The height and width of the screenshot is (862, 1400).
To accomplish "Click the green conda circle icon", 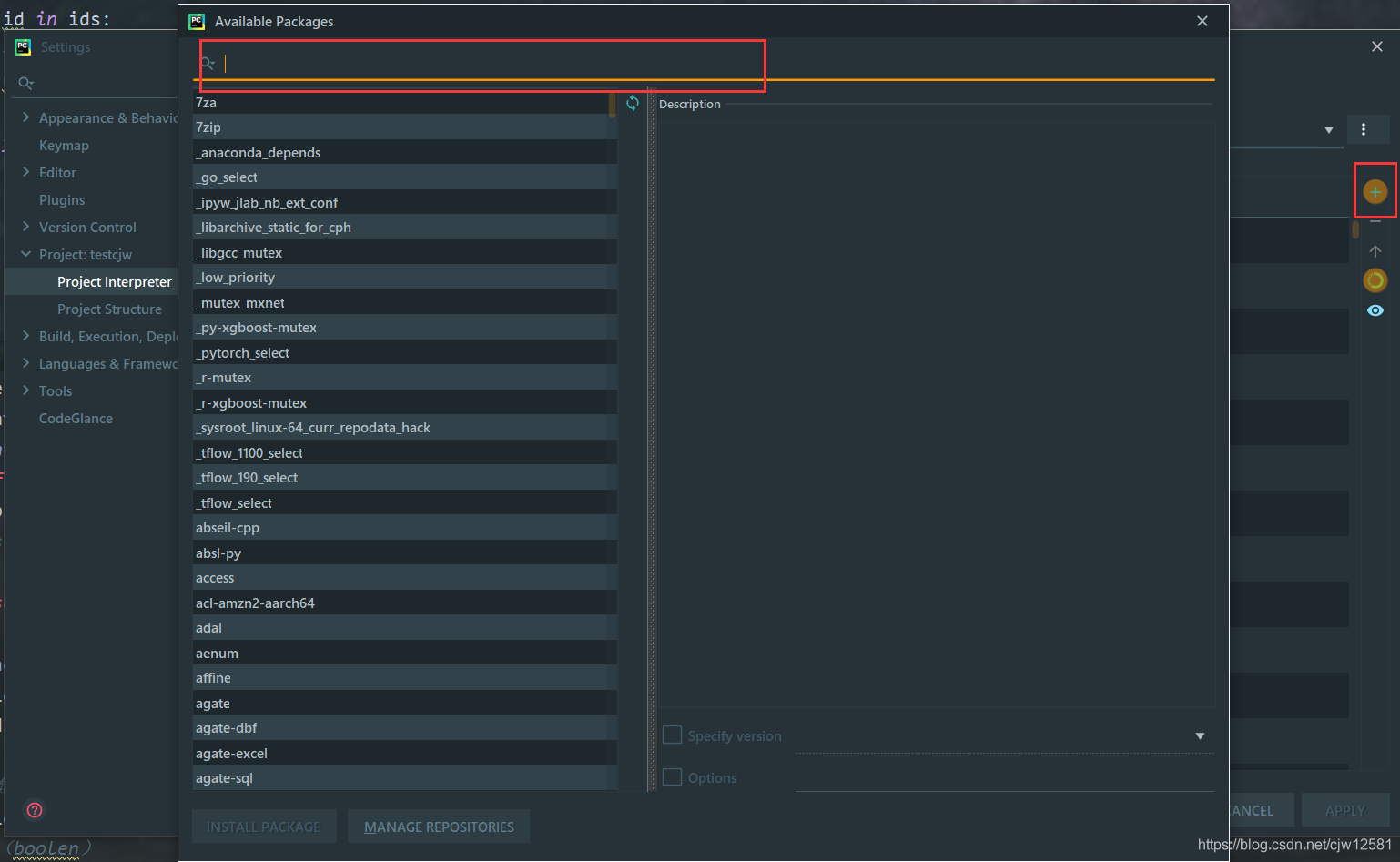I will coord(1375,280).
